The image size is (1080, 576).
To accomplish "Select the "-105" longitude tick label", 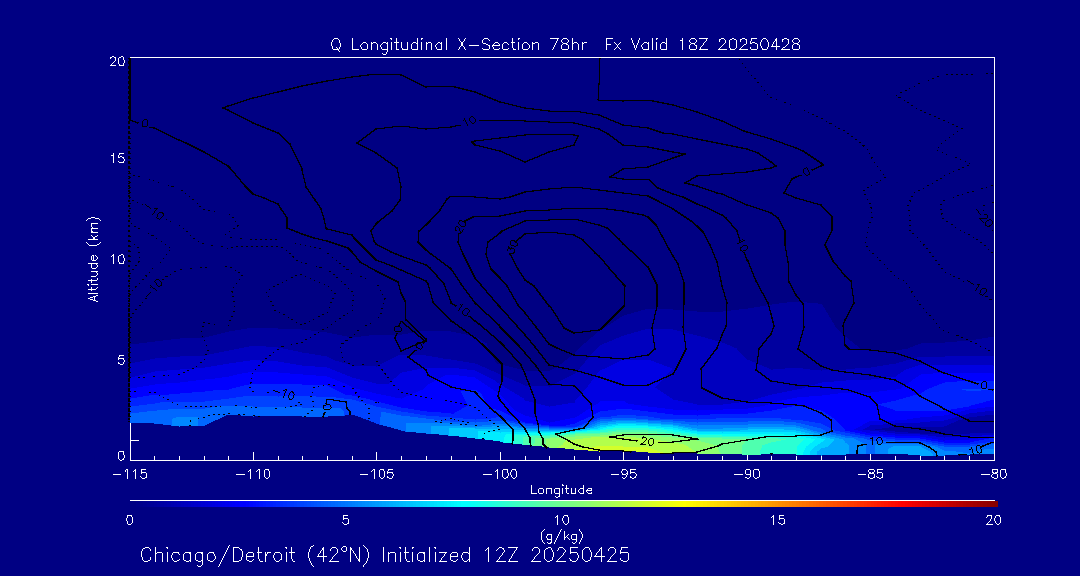I will (x=376, y=474).
